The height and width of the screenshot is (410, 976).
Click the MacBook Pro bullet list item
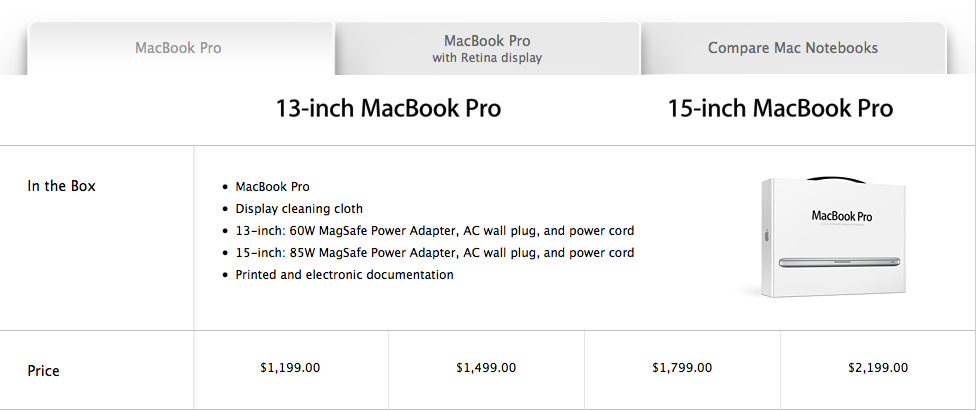point(272,187)
